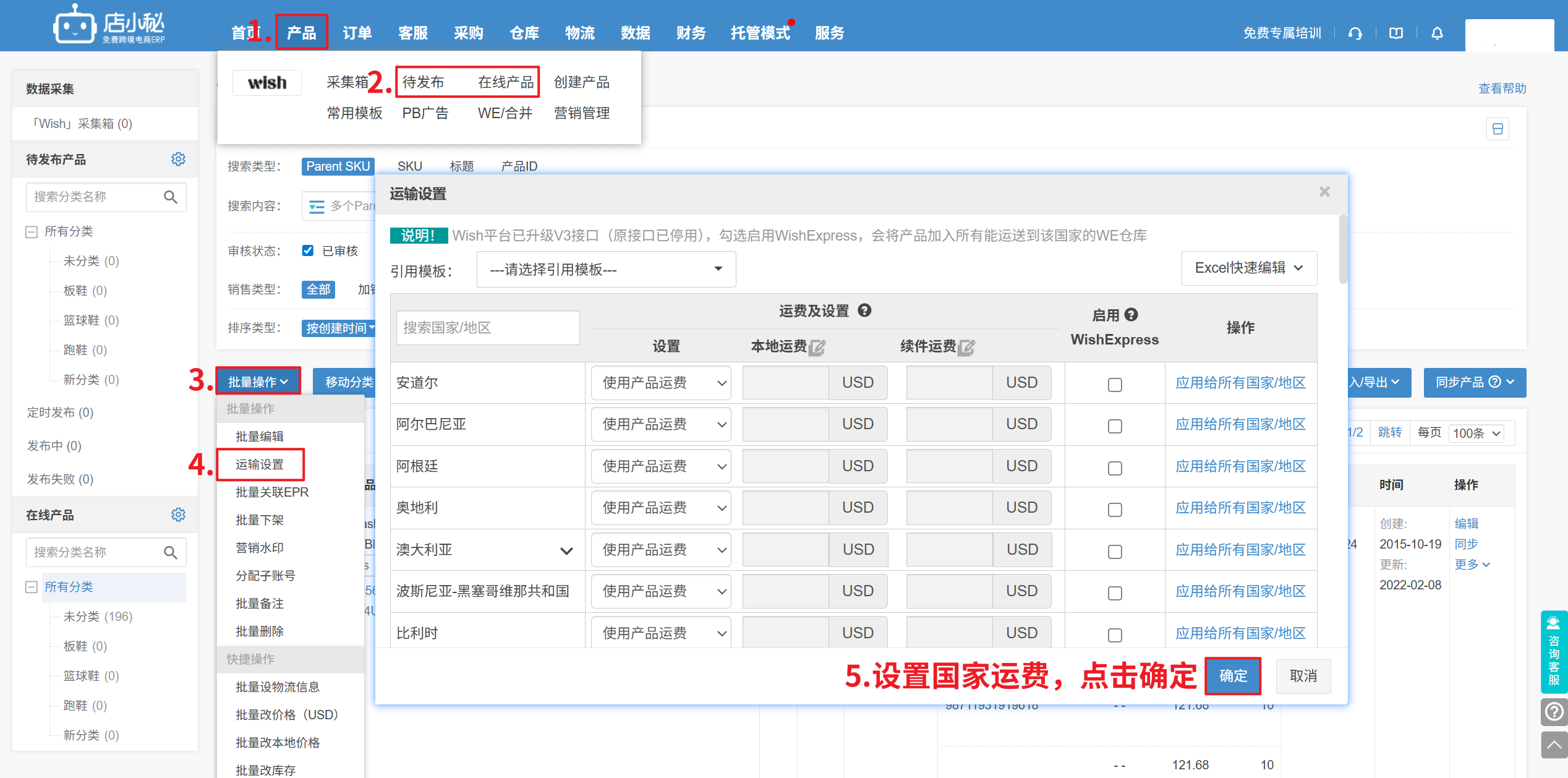This screenshot has height=778, width=1568.
Task: Enable WishExpress for 安道尔 row
Action: pos(1115,385)
